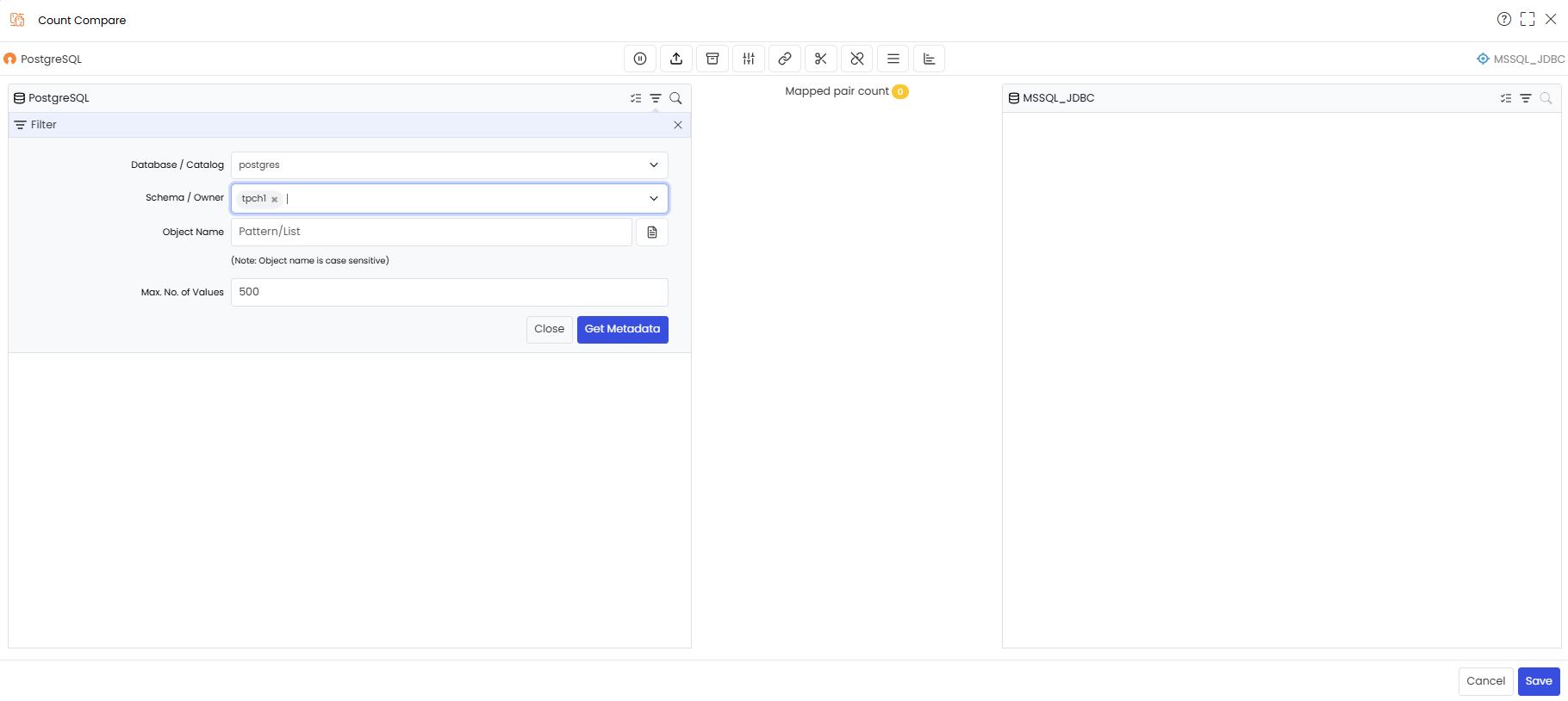
Task: Click the MSSQL_JDBC connection icon at top right
Action: click(x=1483, y=59)
